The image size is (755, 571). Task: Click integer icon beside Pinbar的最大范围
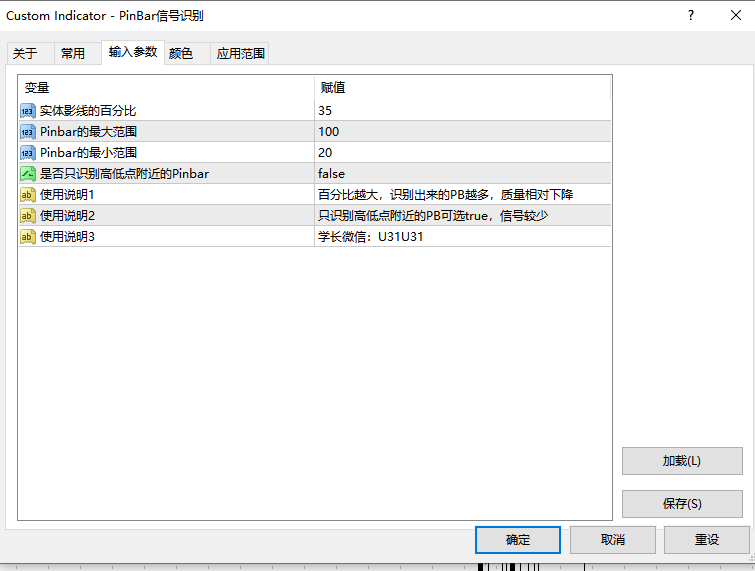click(28, 132)
